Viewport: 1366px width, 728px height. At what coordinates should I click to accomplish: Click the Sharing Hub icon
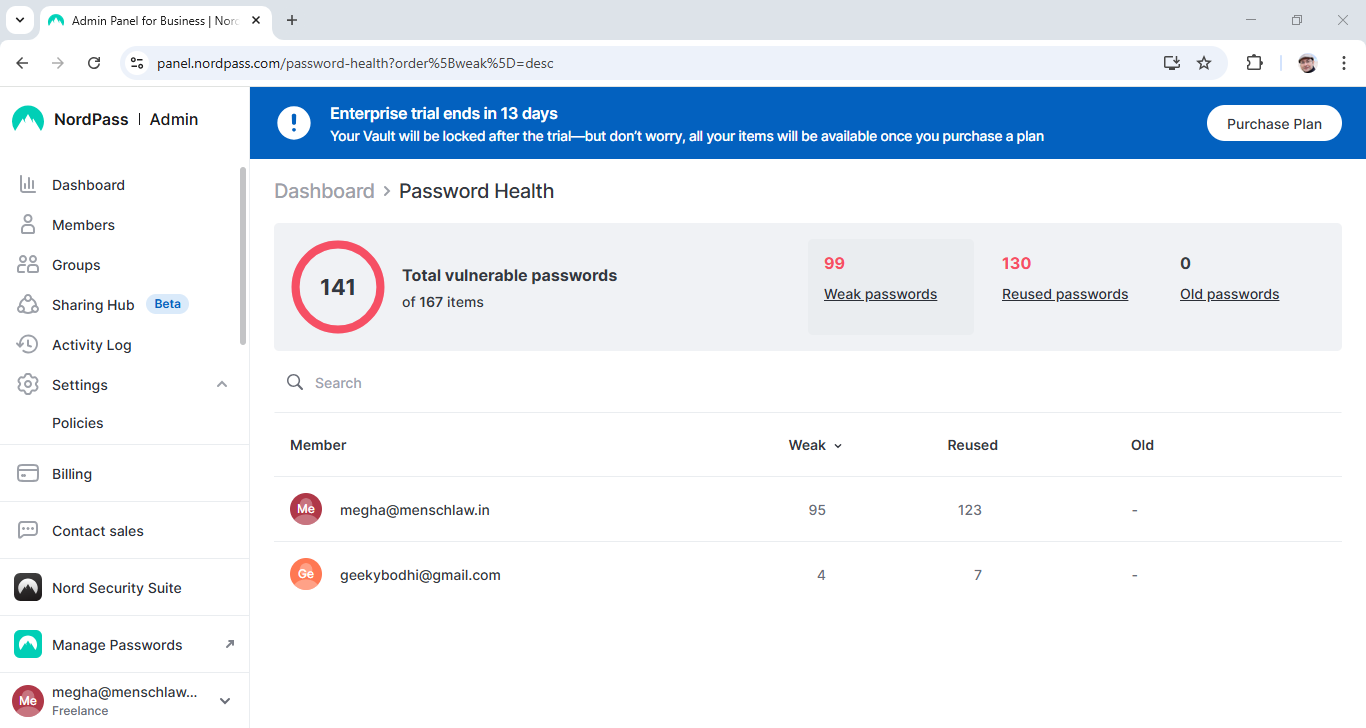[28, 305]
